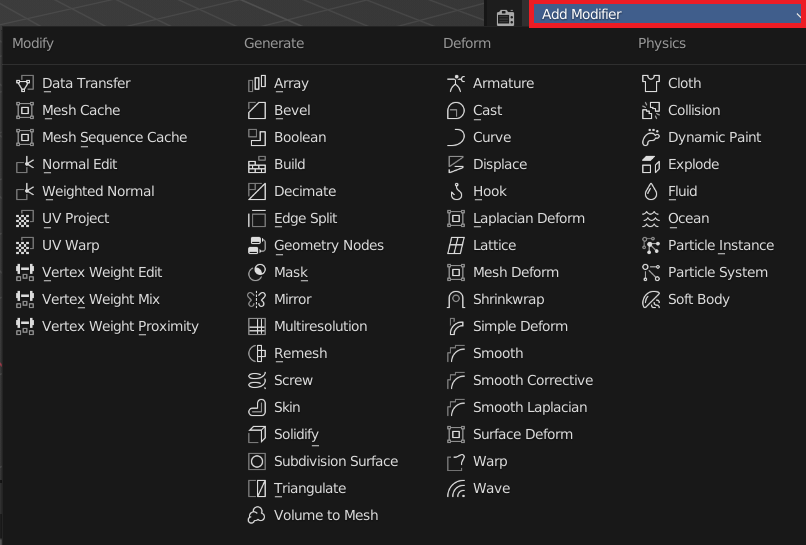Select the Weighted Normal entry
Image resolution: width=806 pixels, height=545 pixels.
click(98, 192)
